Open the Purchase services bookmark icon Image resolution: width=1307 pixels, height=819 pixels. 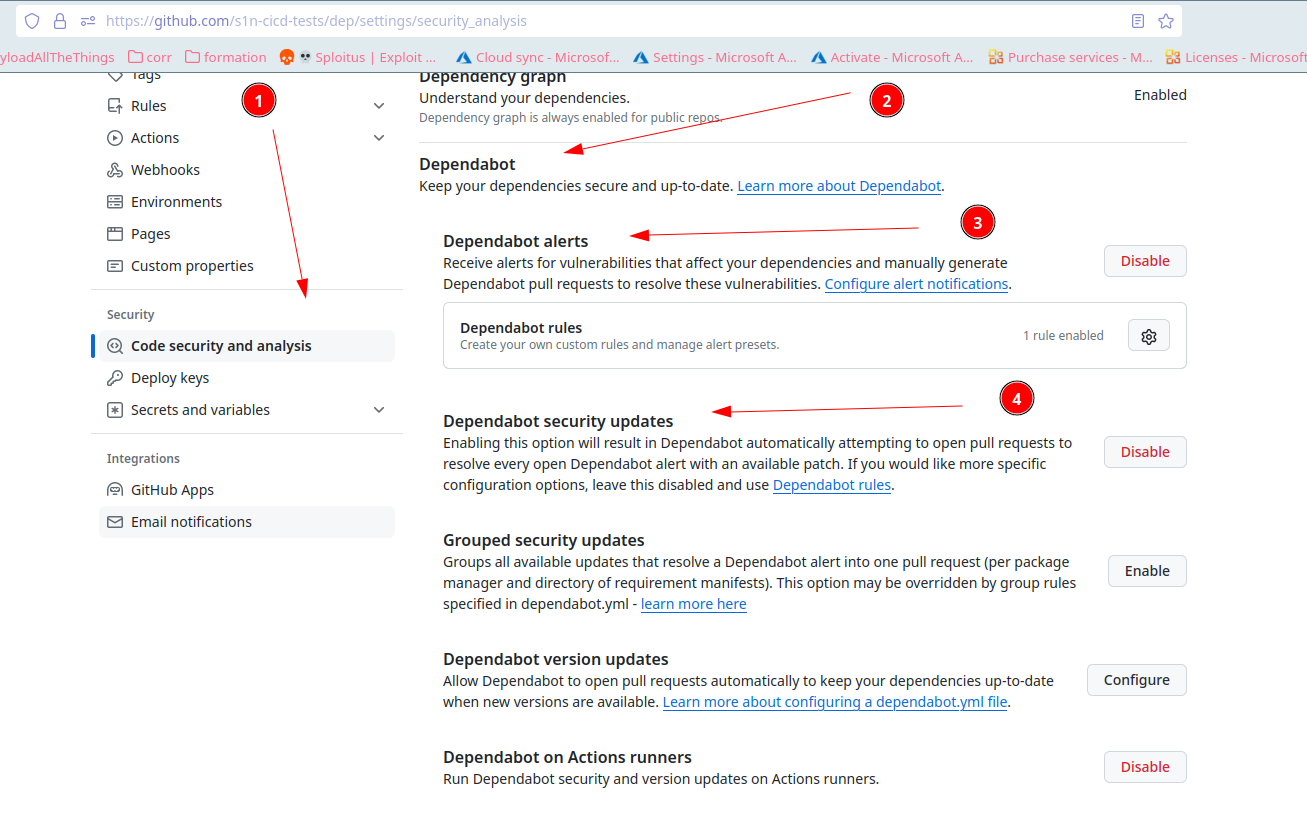[x=995, y=58]
